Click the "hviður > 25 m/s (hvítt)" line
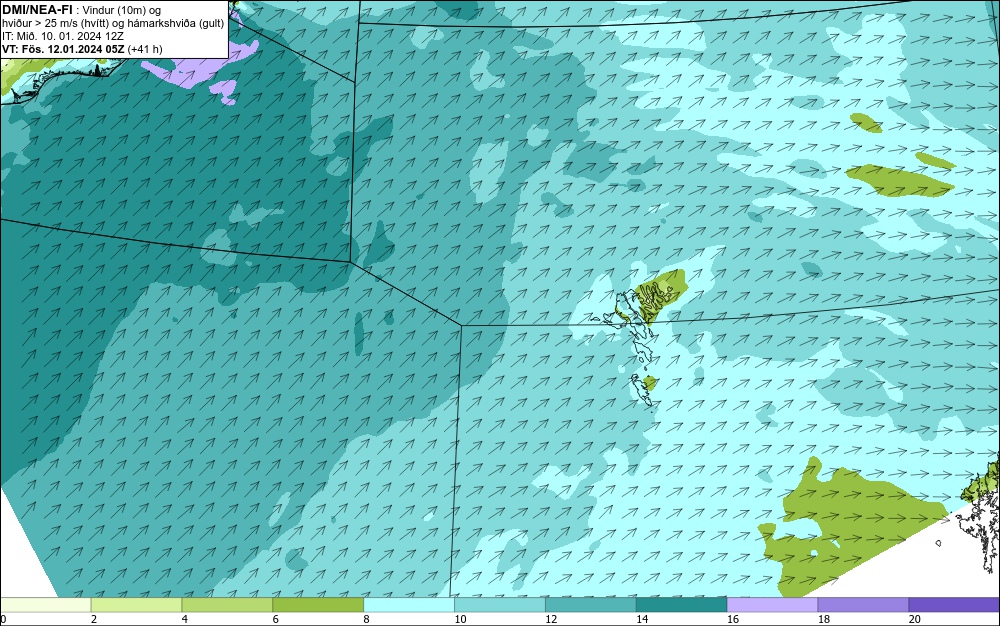This screenshot has width=1000, height=626. coord(59,23)
